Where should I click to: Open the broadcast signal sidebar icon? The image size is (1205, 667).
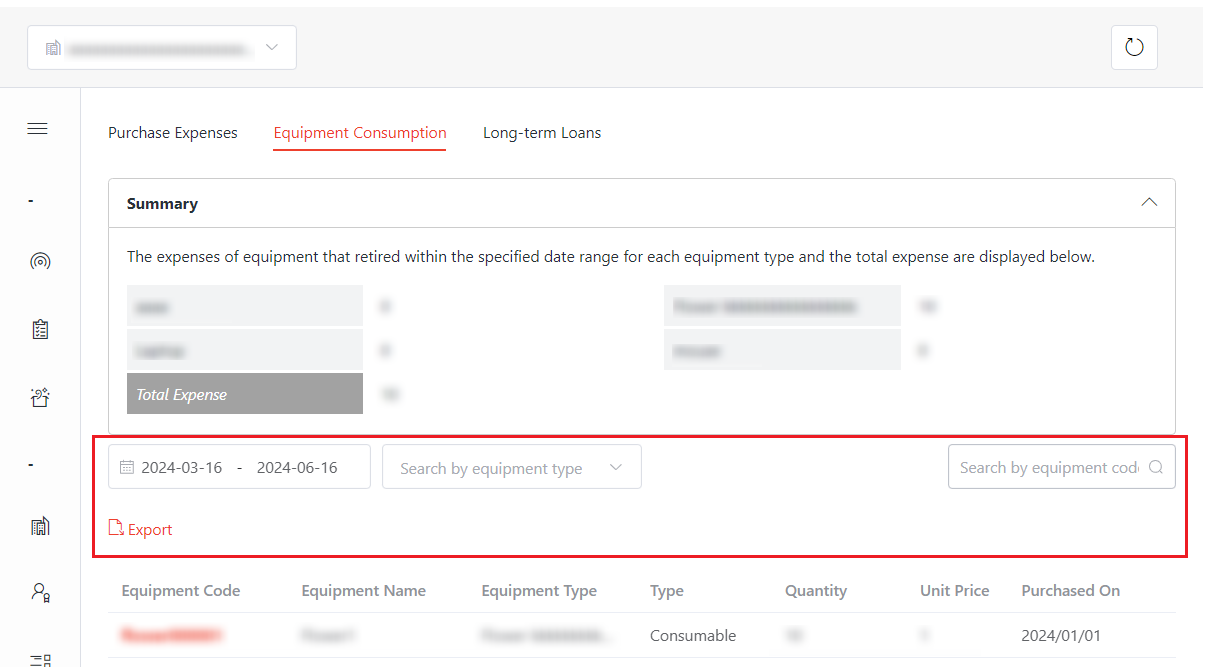point(40,262)
